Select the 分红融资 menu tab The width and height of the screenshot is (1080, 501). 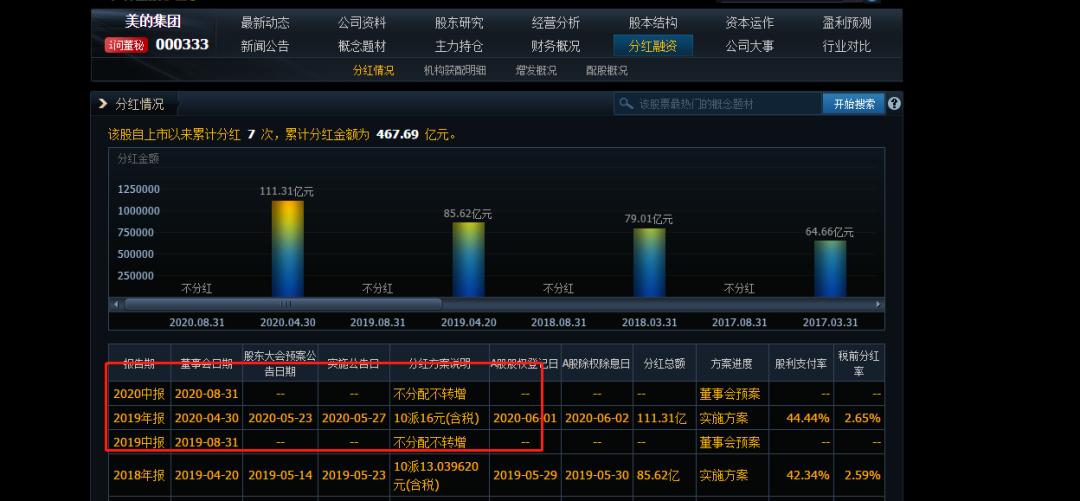click(x=653, y=46)
